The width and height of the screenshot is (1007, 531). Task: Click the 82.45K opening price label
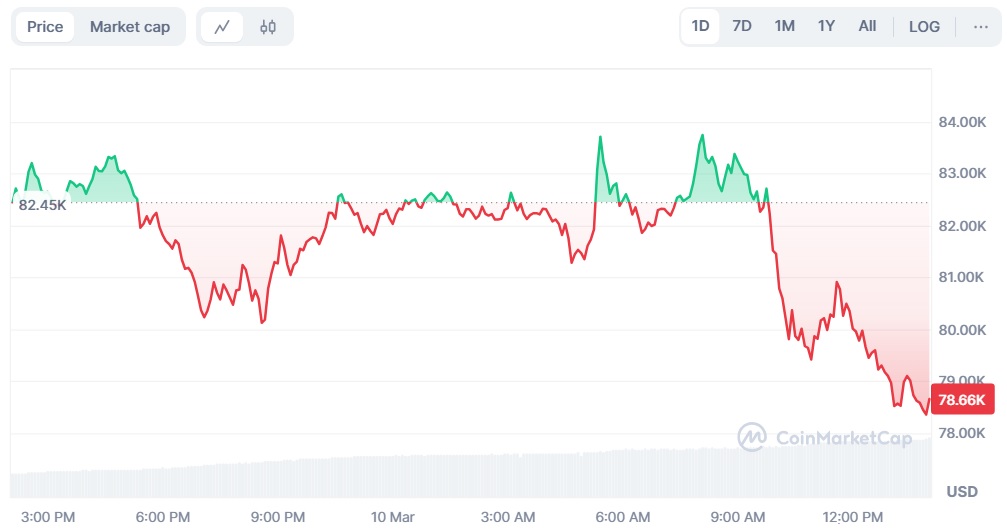pyautogui.click(x=42, y=205)
